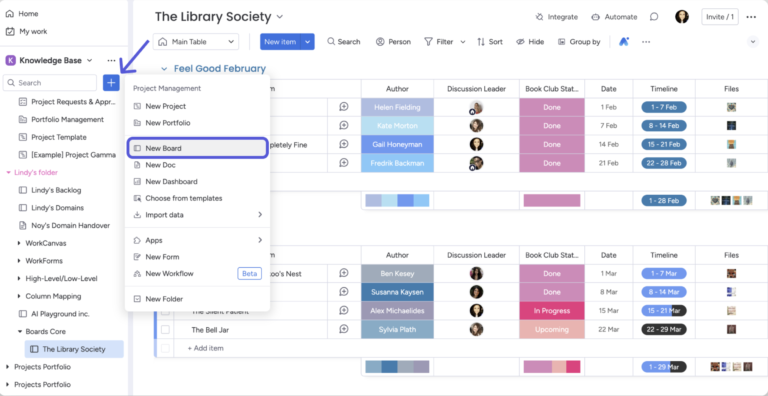The width and height of the screenshot is (768, 396).
Task: Open Noy's Domain Handover doc
Action: pos(64,225)
